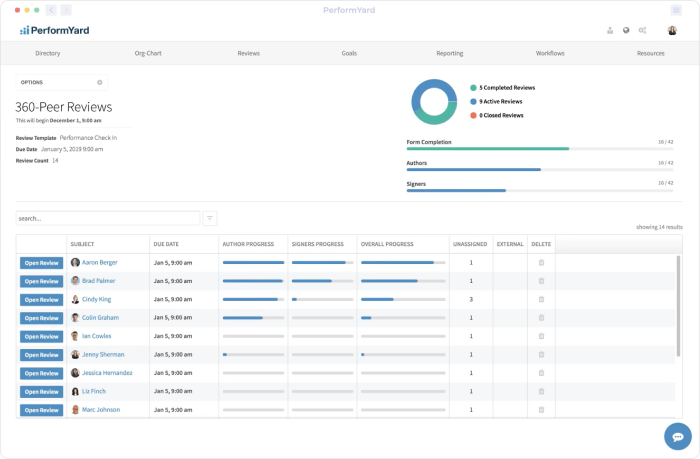Click the org hierarchy icon in header
Image resolution: width=700 pixels, height=459 pixels.
pos(610,30)
